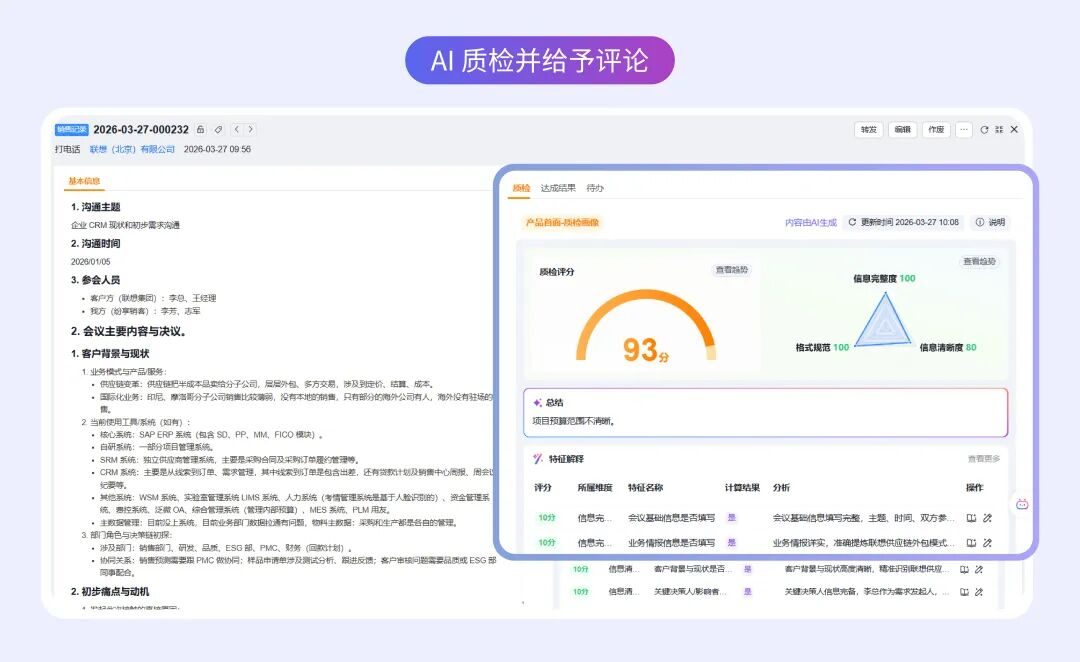Open the book icon for 关键决策人/影响者 row
The image size is (1080, 662).
pyautogui.click(x=964, y=592)
